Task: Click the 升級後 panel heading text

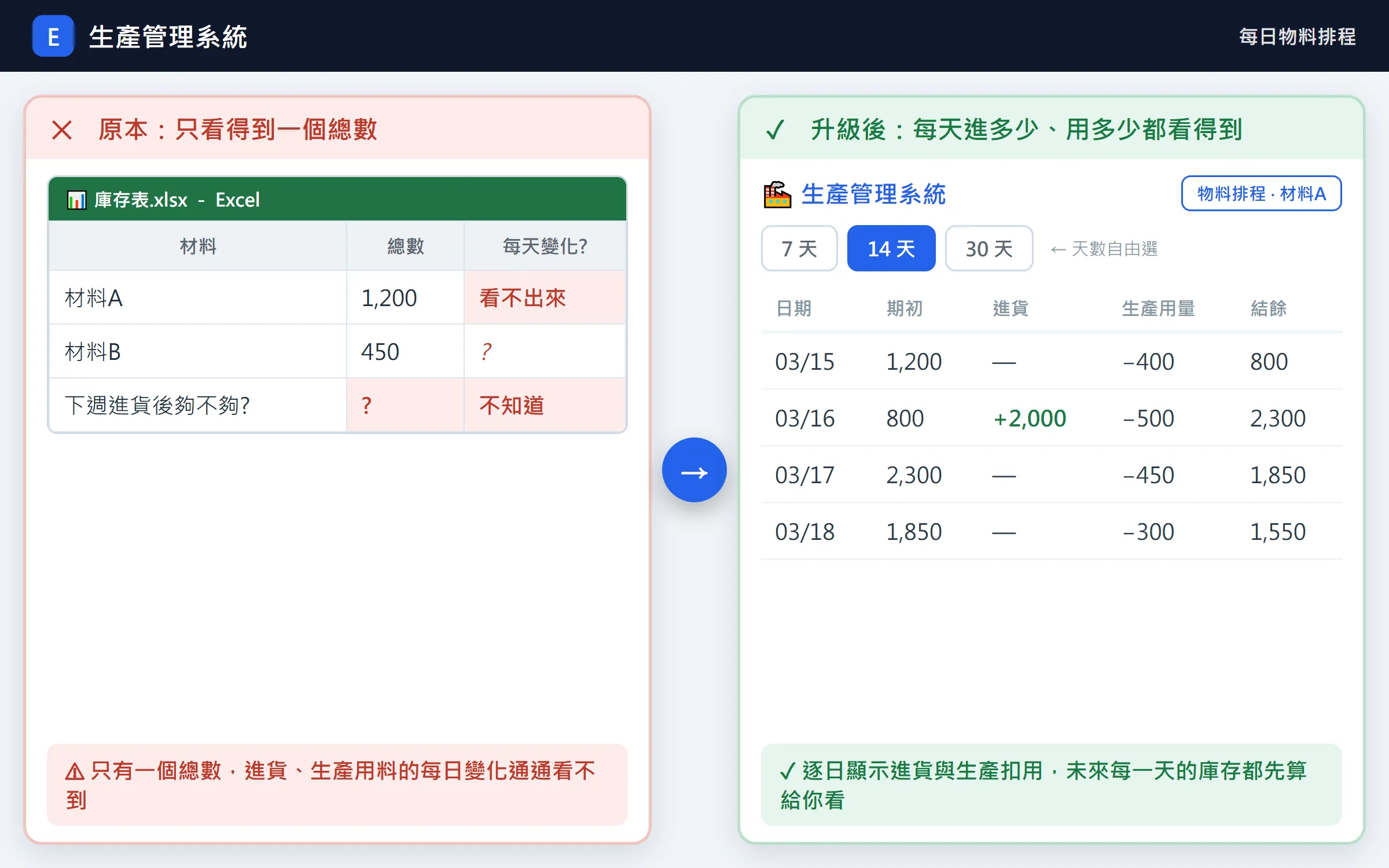Action: (1026, 130)
